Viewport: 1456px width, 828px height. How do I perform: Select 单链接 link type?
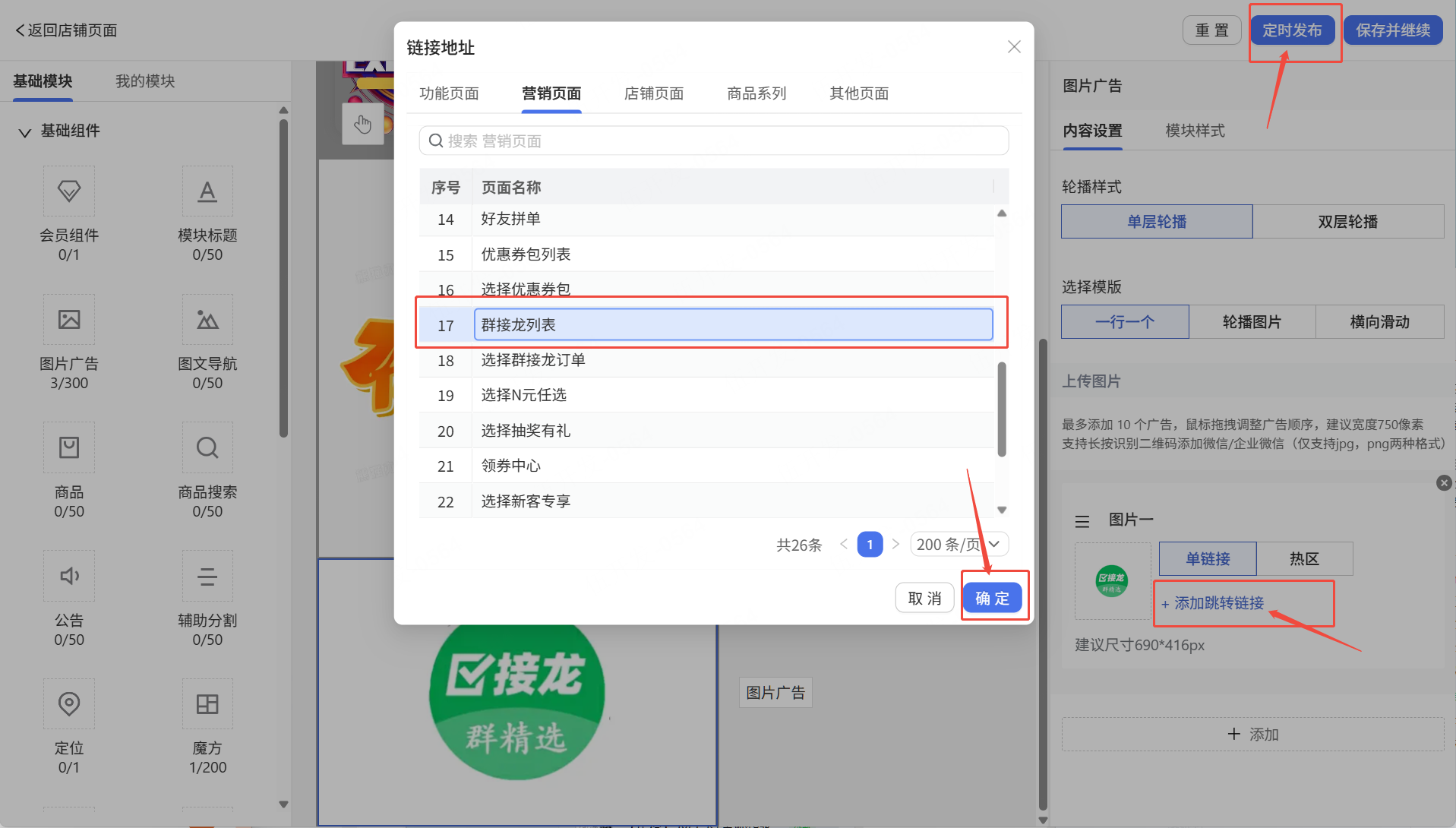point(1208,559)
